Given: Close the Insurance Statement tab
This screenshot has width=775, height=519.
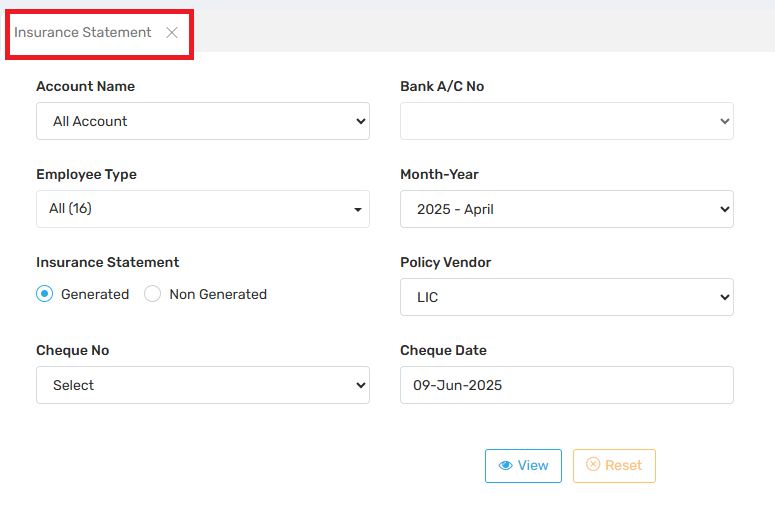Looking at the screenshot, I should (x=172, y=33).
